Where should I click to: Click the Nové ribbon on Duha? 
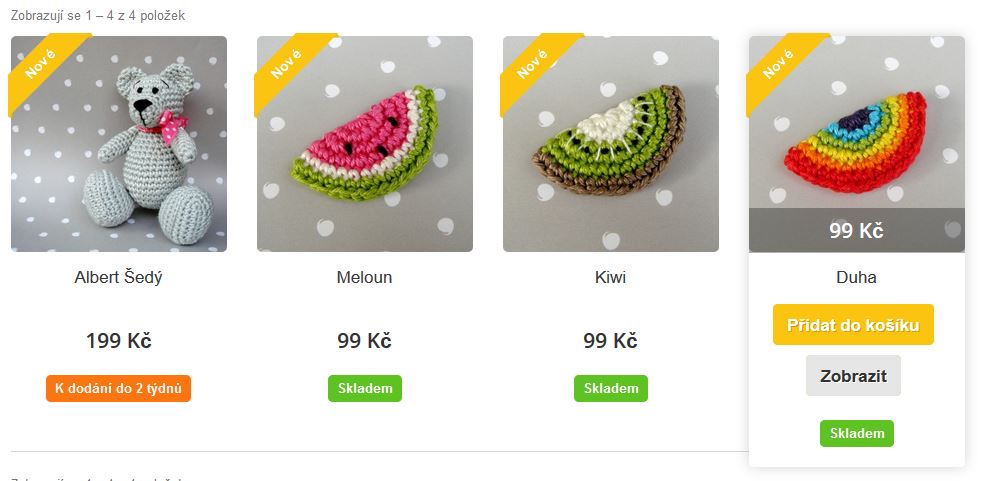click(x=779, y=64)
